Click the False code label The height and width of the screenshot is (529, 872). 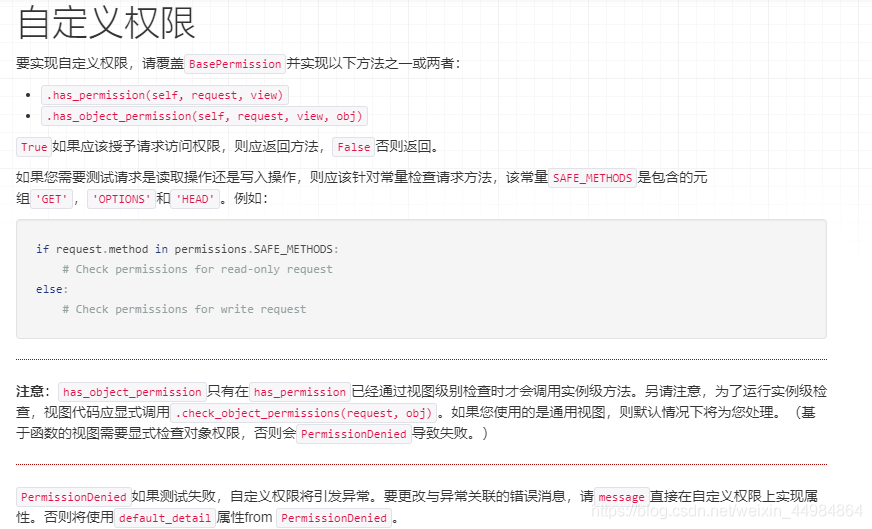tap(353, 147)
